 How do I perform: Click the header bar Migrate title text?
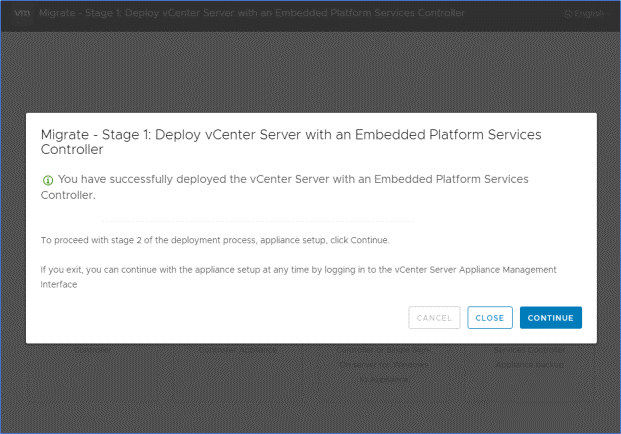251,13
